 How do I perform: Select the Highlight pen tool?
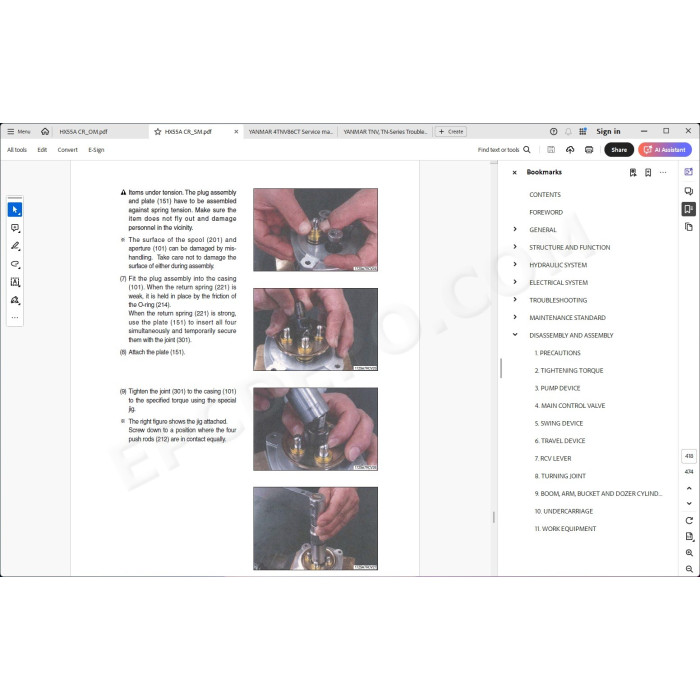click(x=15, y=246)
